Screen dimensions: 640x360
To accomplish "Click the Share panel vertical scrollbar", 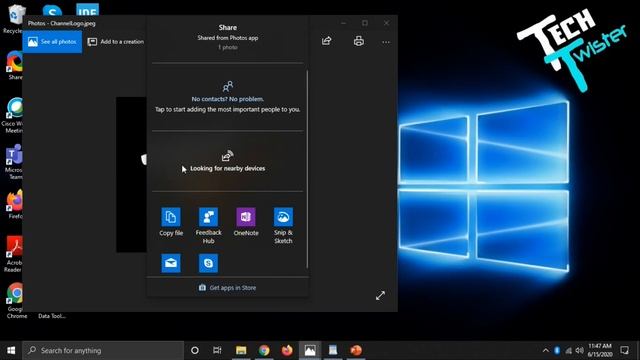I will click(x=307, y=169).
